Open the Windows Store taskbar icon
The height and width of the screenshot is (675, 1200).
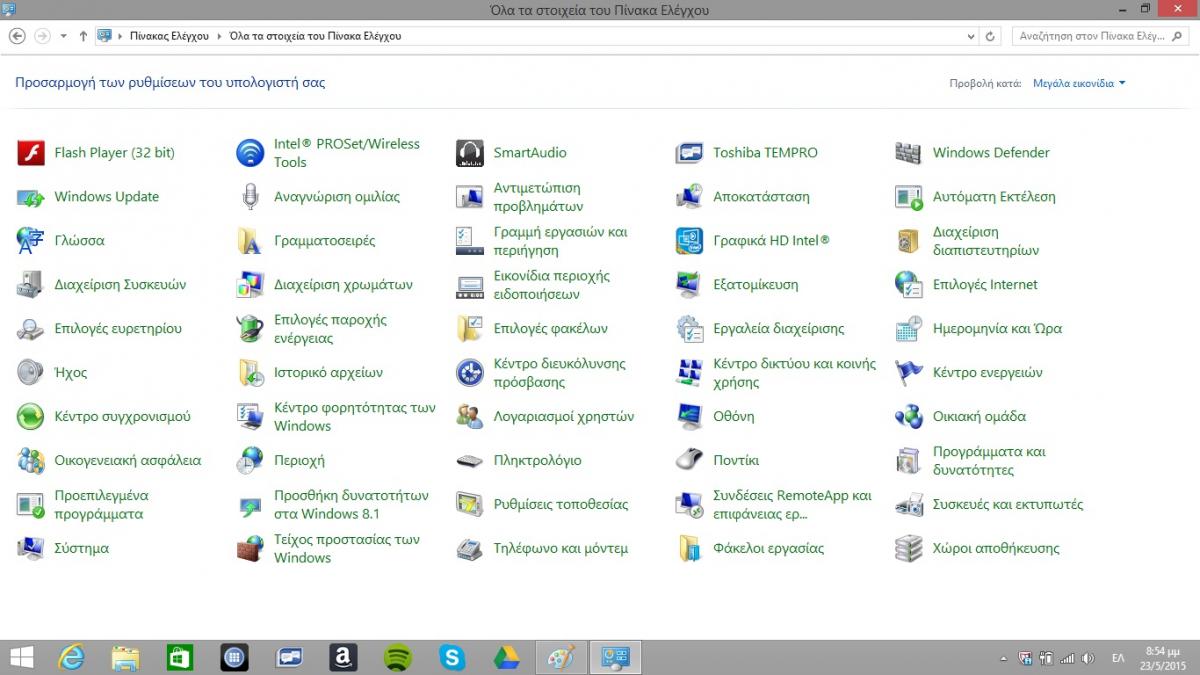(179, 657)
